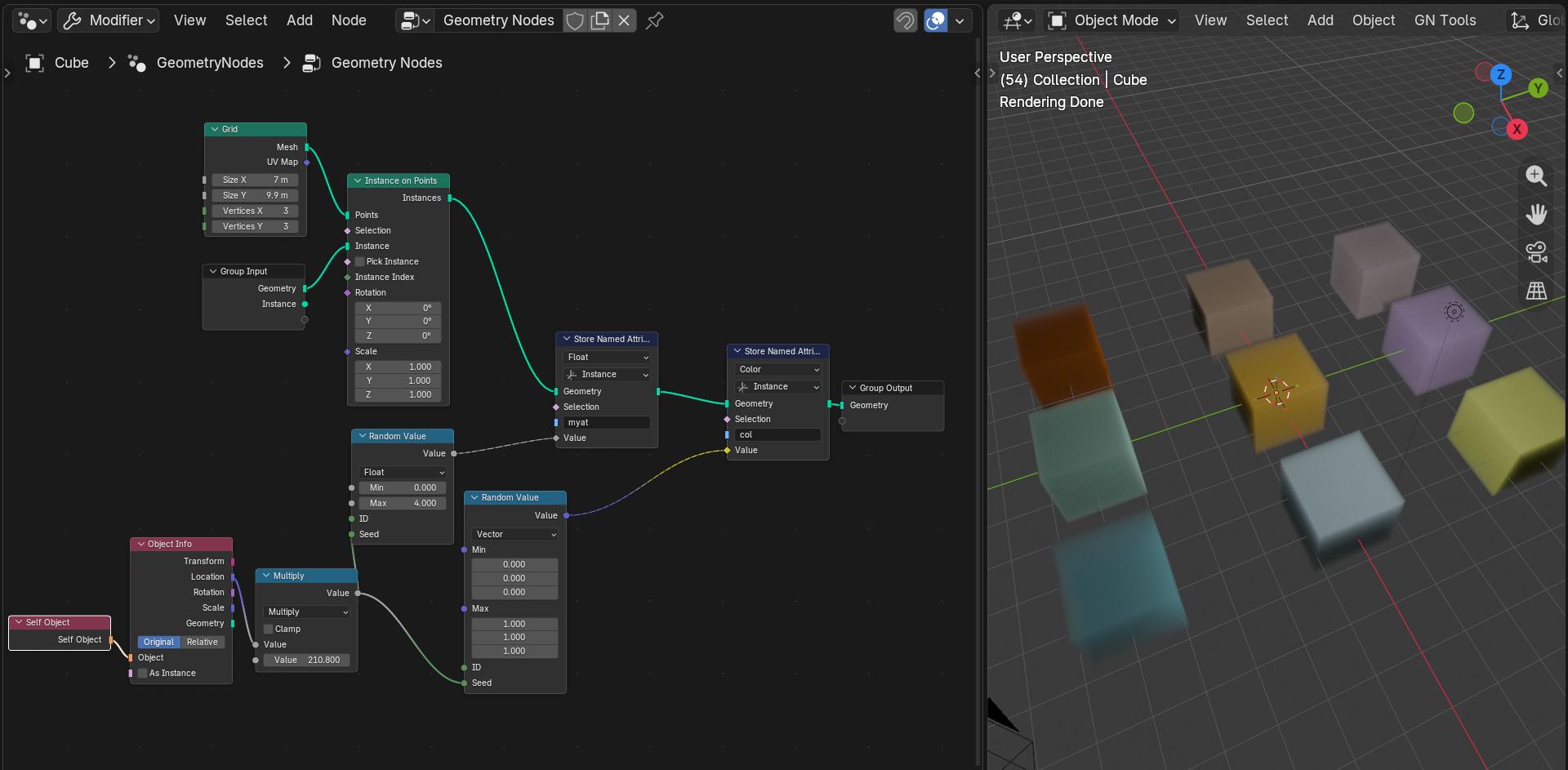
Task: Open Float data type dropdown in Random Value
Action: (x=403, y=472)
